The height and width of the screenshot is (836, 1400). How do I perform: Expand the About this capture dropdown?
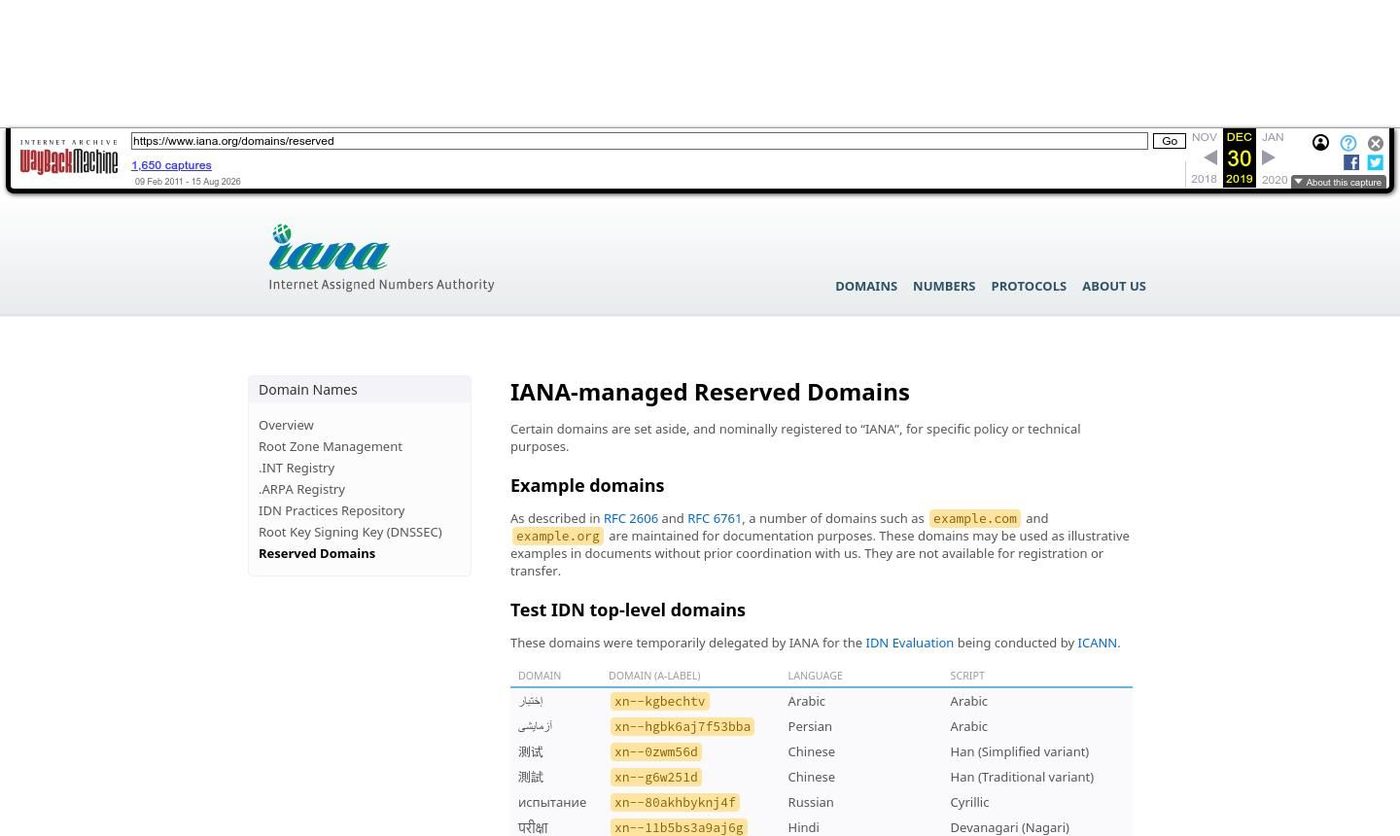(x=1338, y=182)
